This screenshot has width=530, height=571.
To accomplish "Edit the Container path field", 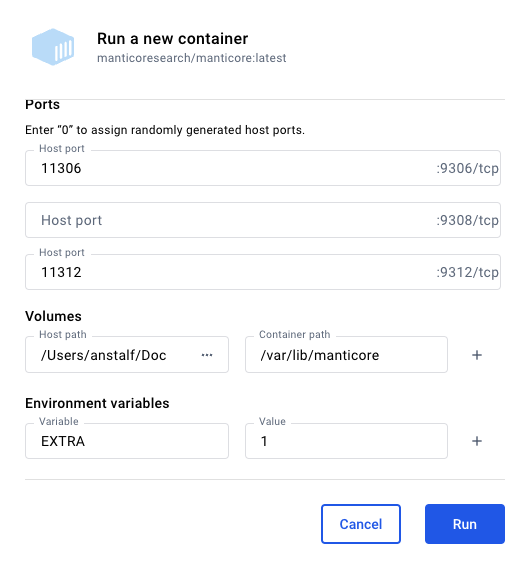I will (x=346, y=355).
